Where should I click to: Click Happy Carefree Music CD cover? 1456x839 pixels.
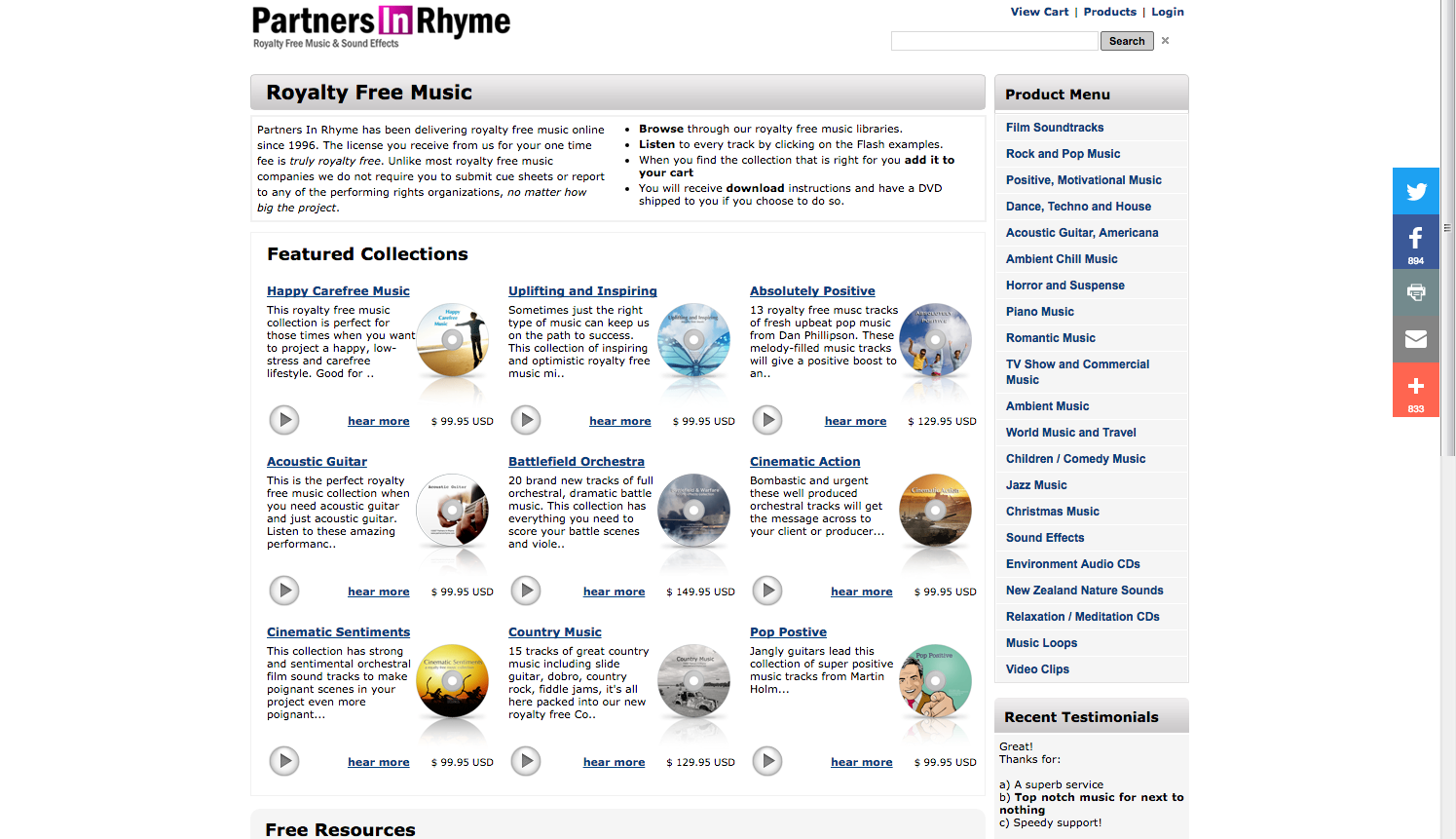click(453, 340)
